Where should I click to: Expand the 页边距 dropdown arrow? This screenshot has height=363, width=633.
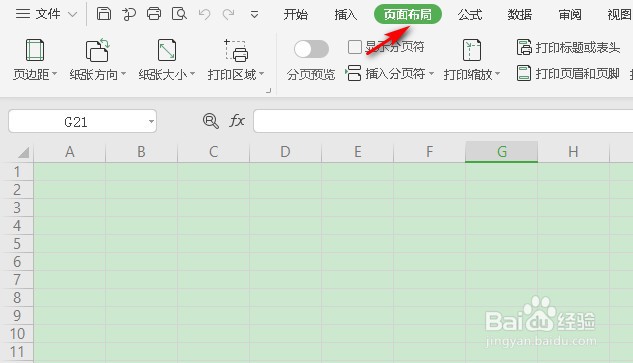point(54,74)
